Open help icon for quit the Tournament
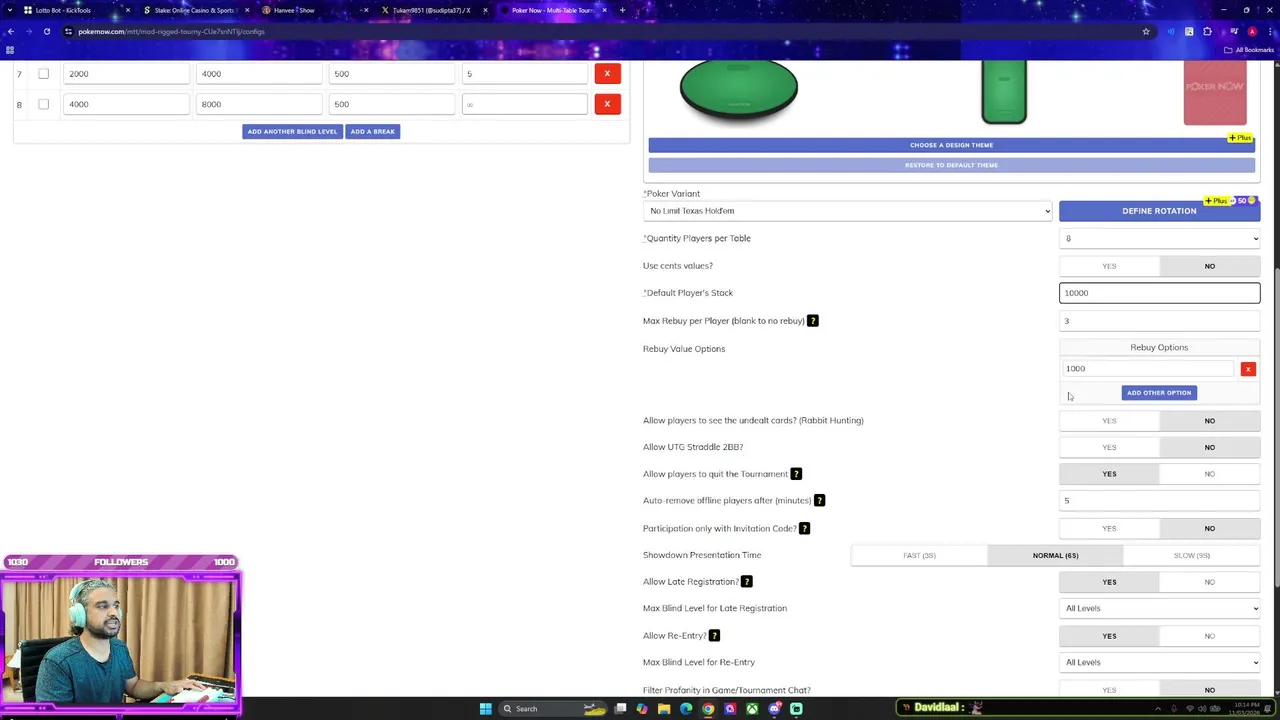Image resolution: width=1280 pixels, height=720 pixels. tap(796, 474)
